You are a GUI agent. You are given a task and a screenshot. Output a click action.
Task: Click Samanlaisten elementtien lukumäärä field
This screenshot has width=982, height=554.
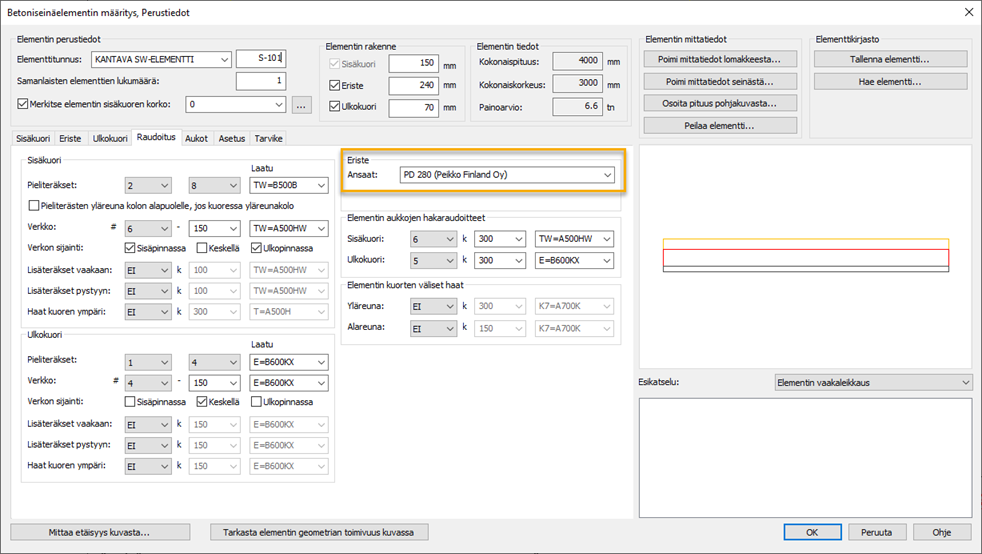(261, 81)
